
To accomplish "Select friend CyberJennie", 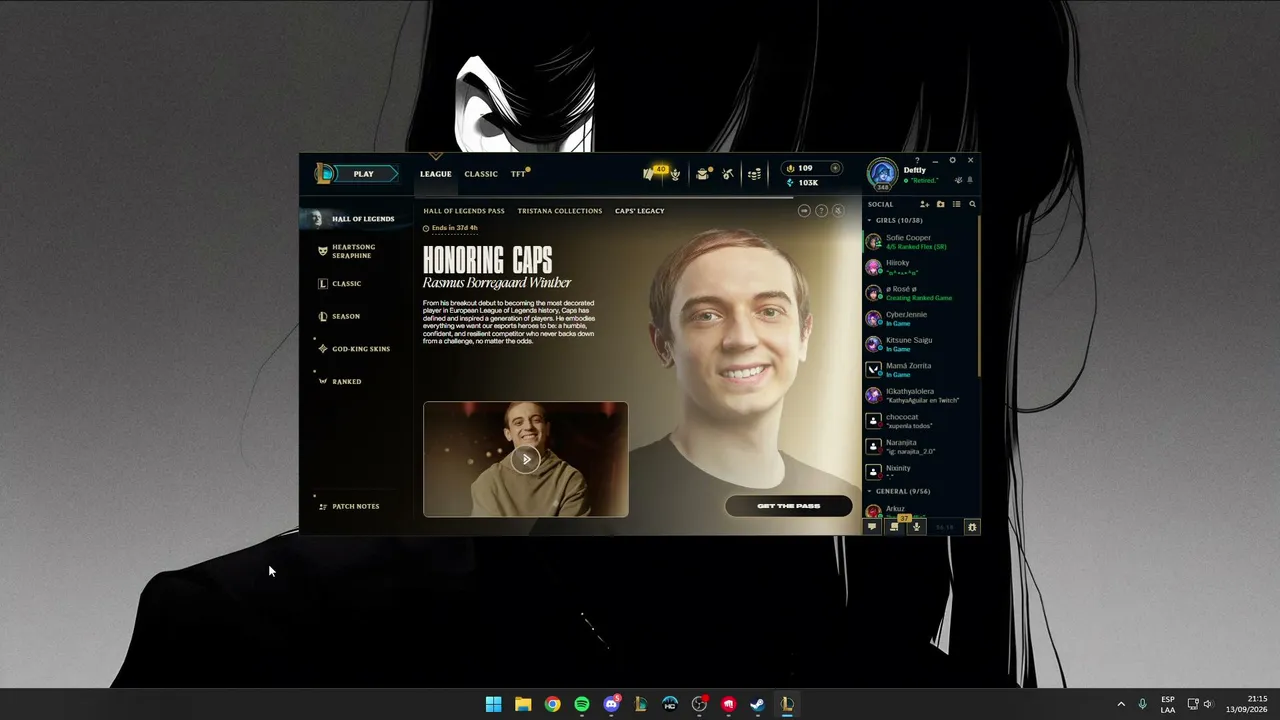I will [x=921, y=319].
